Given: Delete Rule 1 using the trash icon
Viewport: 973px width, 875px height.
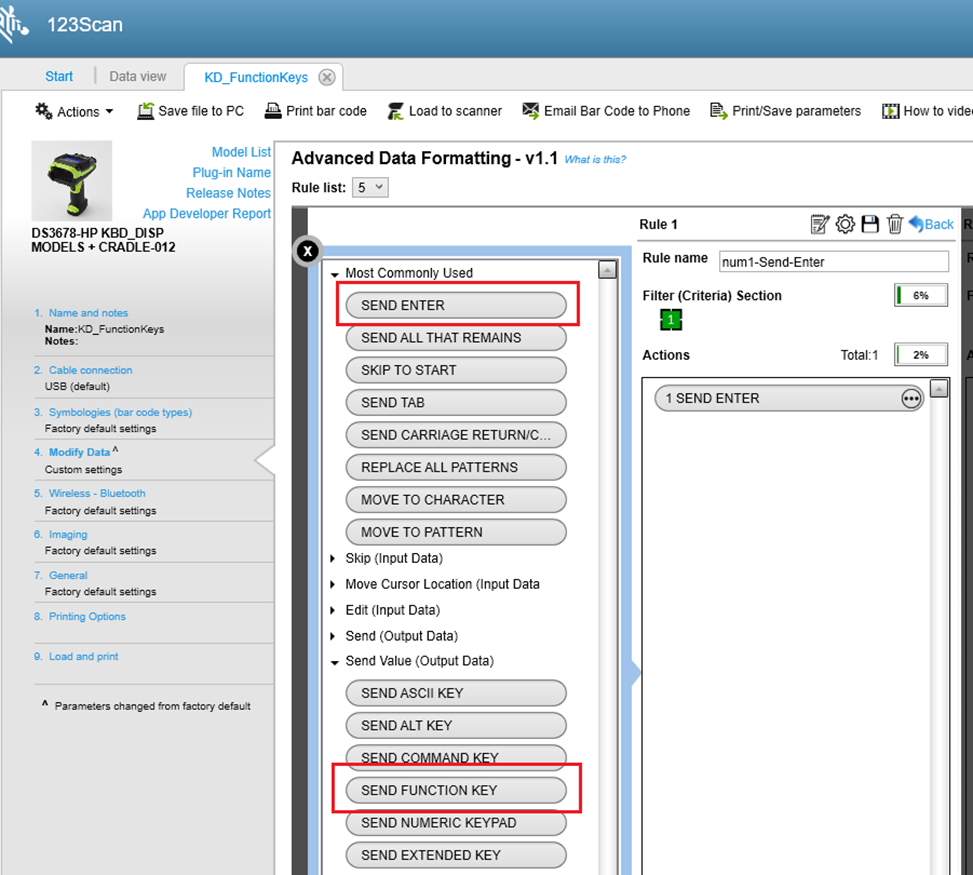Looking at the screenshot, I should pos(894,224).
